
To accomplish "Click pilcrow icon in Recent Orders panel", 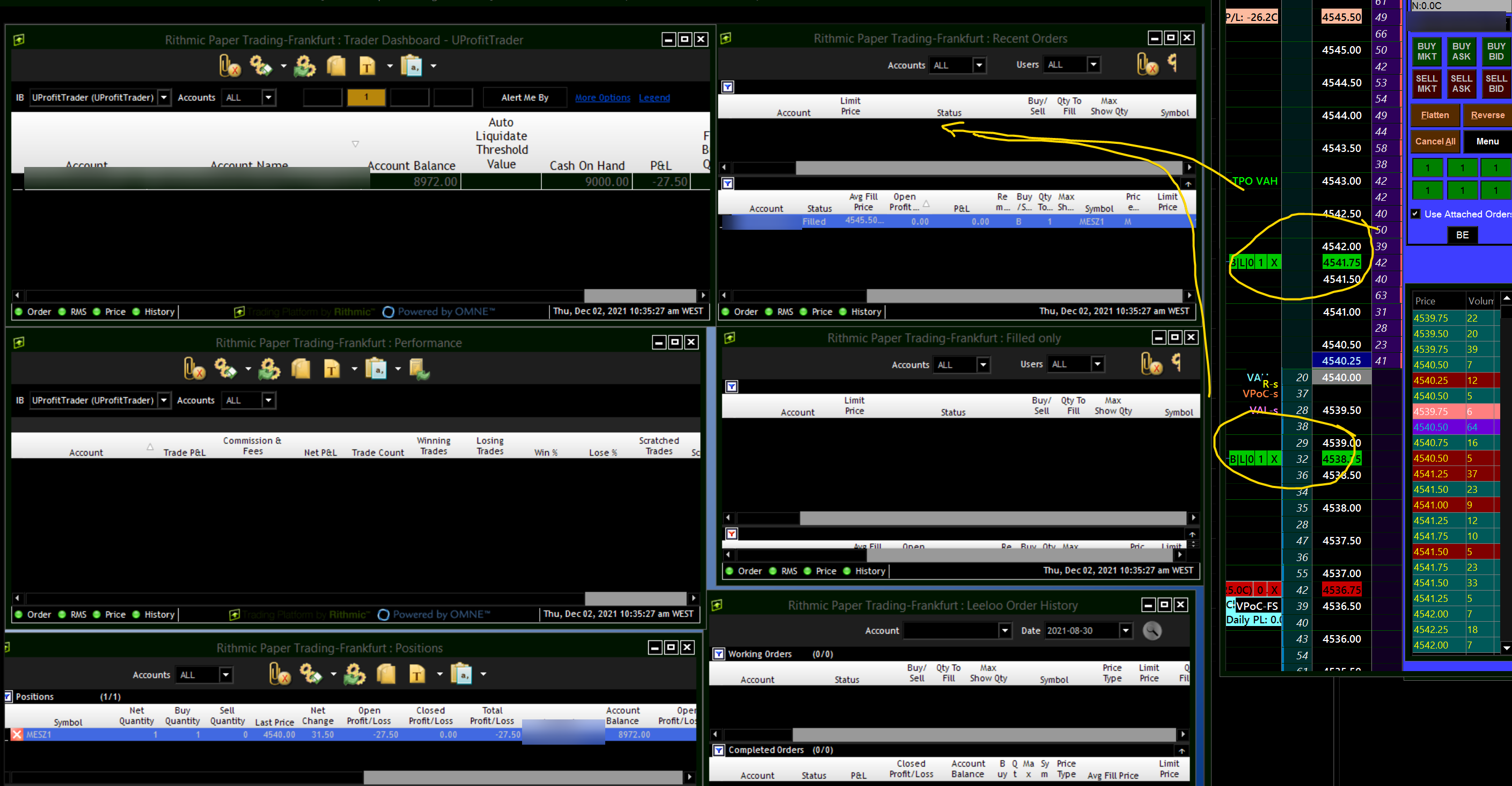I will [1172, 62].
